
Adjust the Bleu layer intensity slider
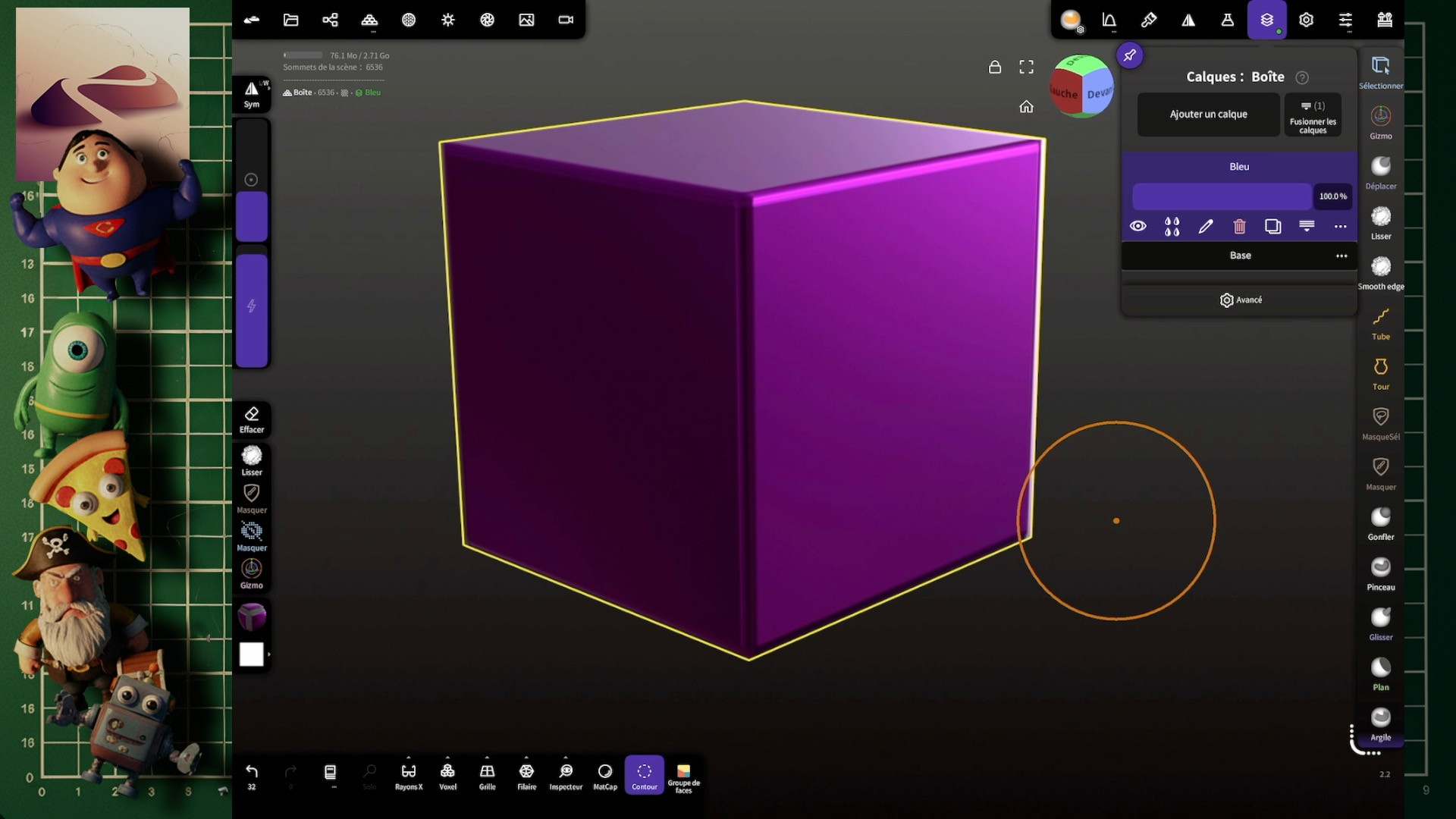[x=1221, y=196]
